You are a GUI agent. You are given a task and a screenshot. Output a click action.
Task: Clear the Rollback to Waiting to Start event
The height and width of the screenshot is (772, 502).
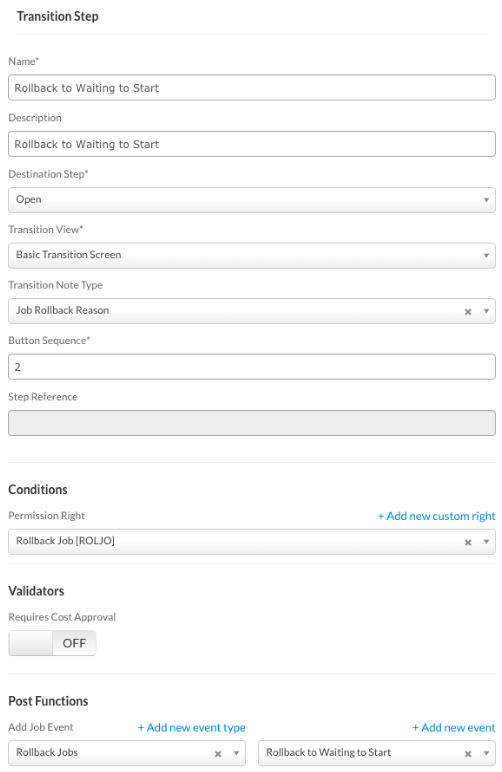[468, 754]
